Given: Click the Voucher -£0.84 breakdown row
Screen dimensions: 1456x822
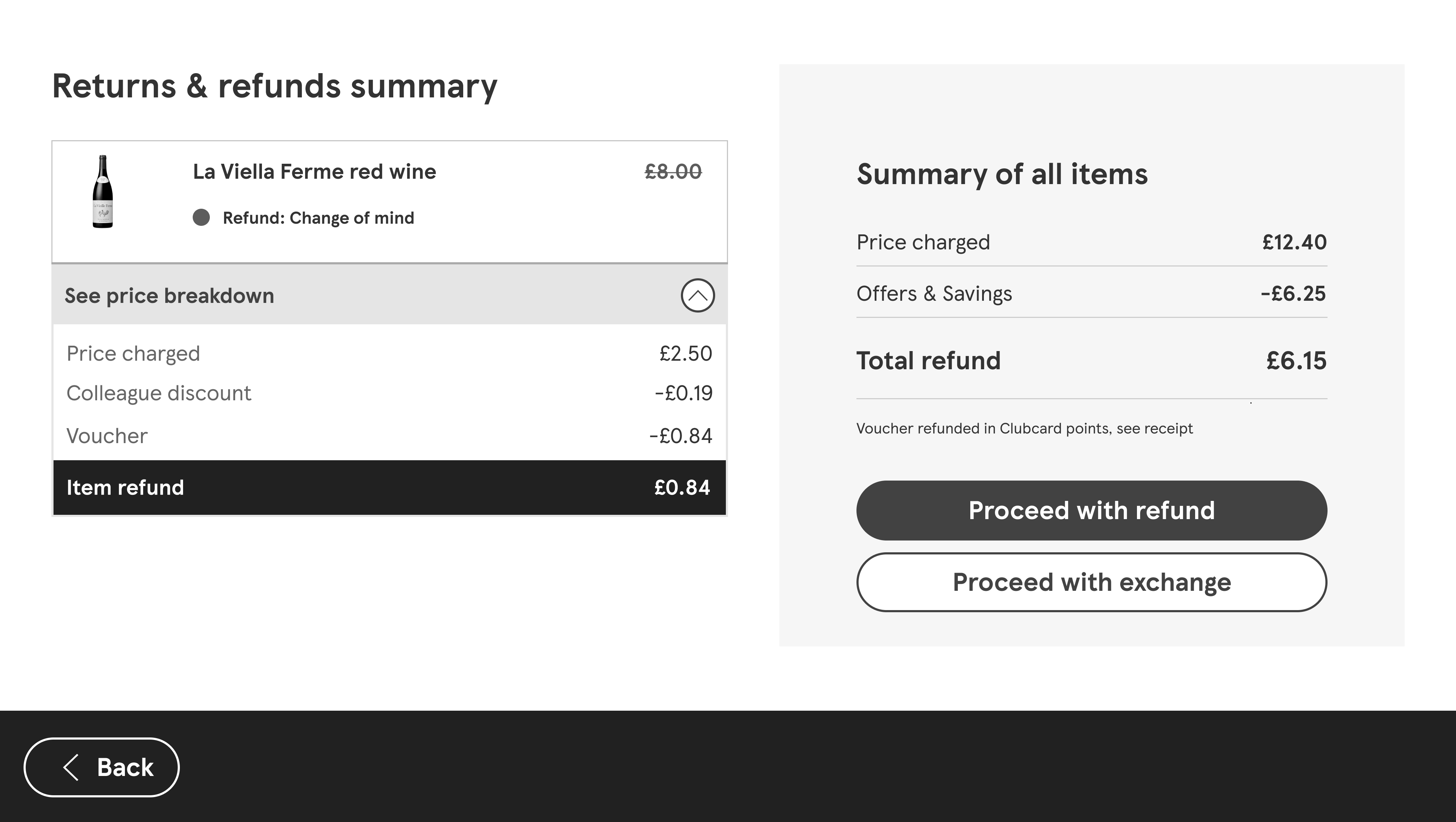Looking at the screenshot, I should (x=389, y=436).
